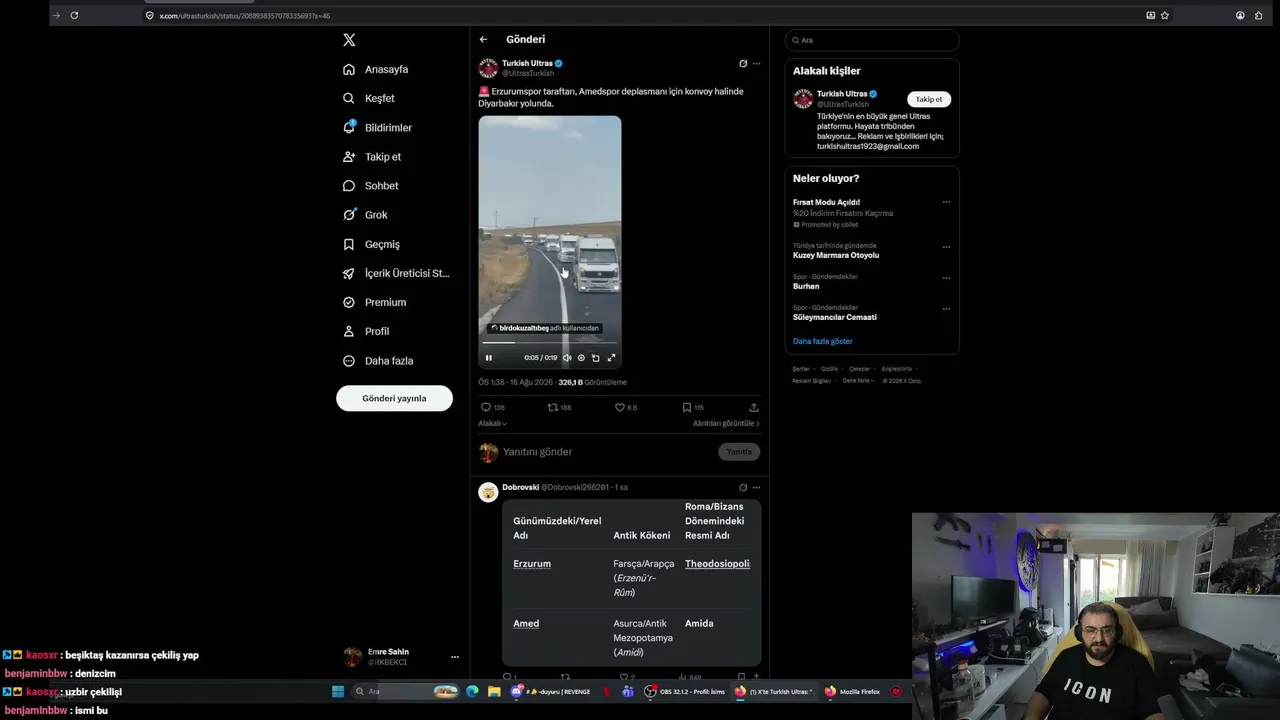Open Anasayfa from the left sidebar

tap(376, 70)
